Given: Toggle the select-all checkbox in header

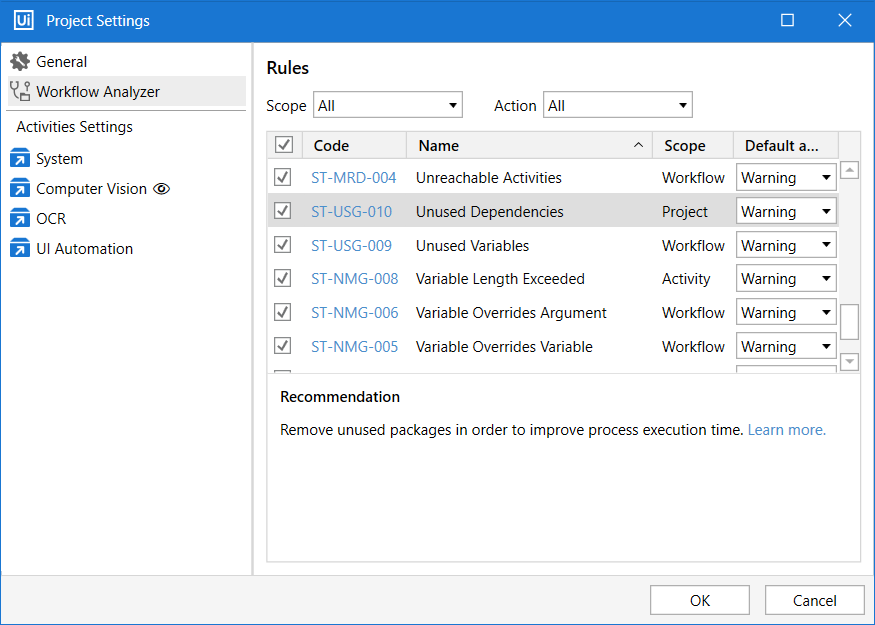Looking at the screenshot, I should (284, 146).
